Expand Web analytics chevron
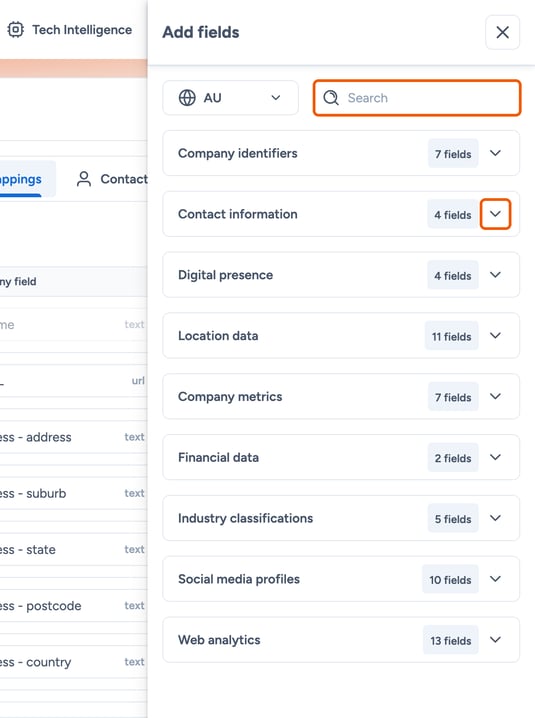535x718 pixels. pos(495,640)
